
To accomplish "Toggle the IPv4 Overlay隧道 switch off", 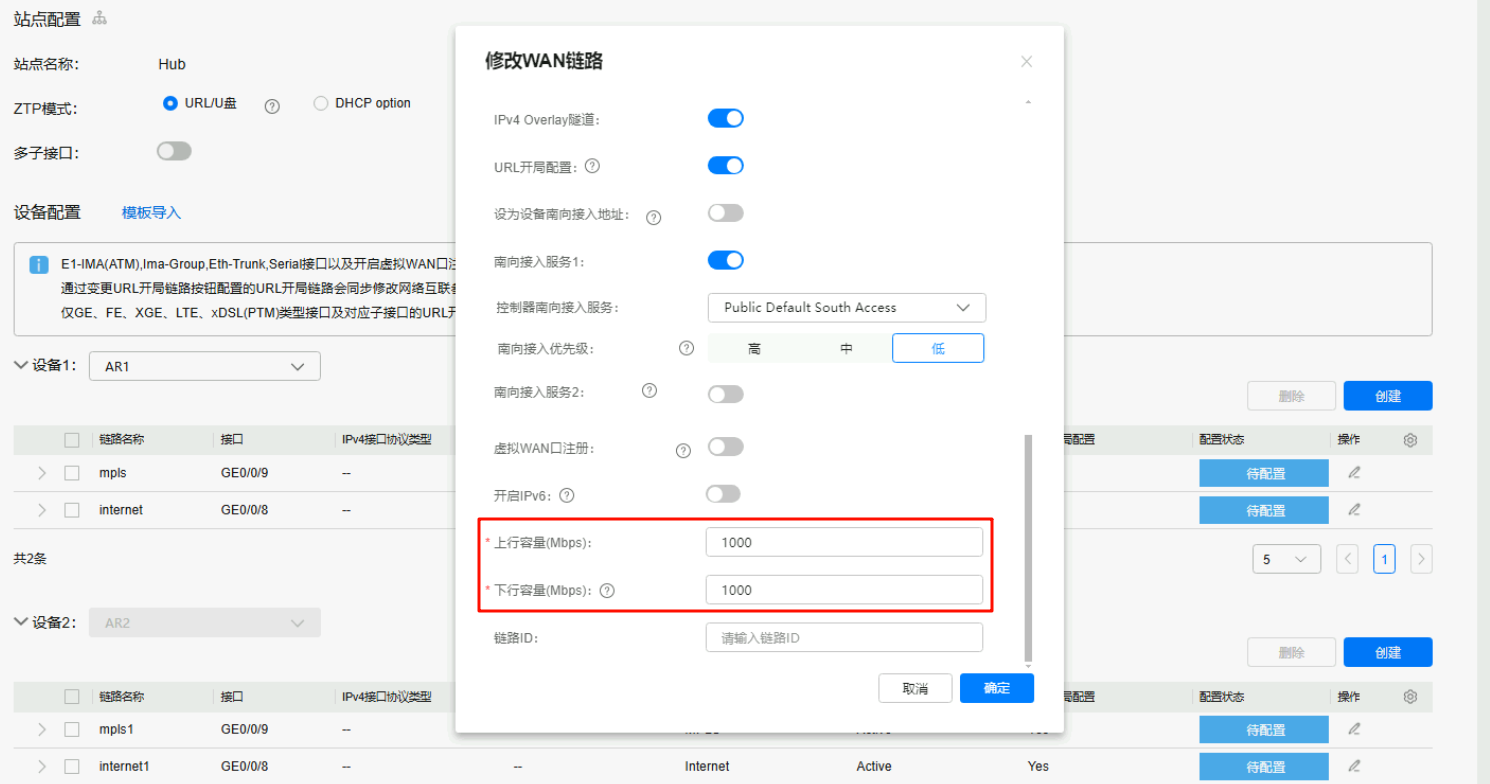I will tap(725, 118).
